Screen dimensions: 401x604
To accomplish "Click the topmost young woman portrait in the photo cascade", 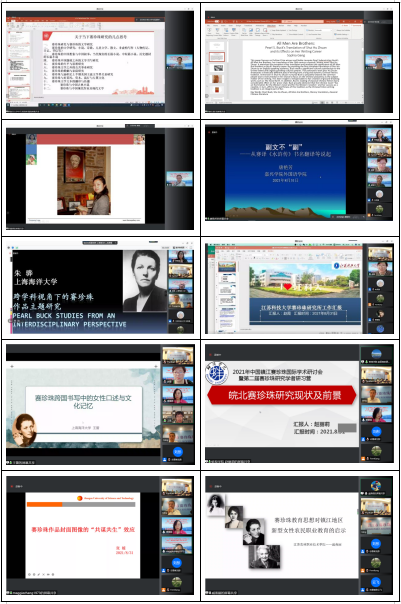I will tap(216, 505).
